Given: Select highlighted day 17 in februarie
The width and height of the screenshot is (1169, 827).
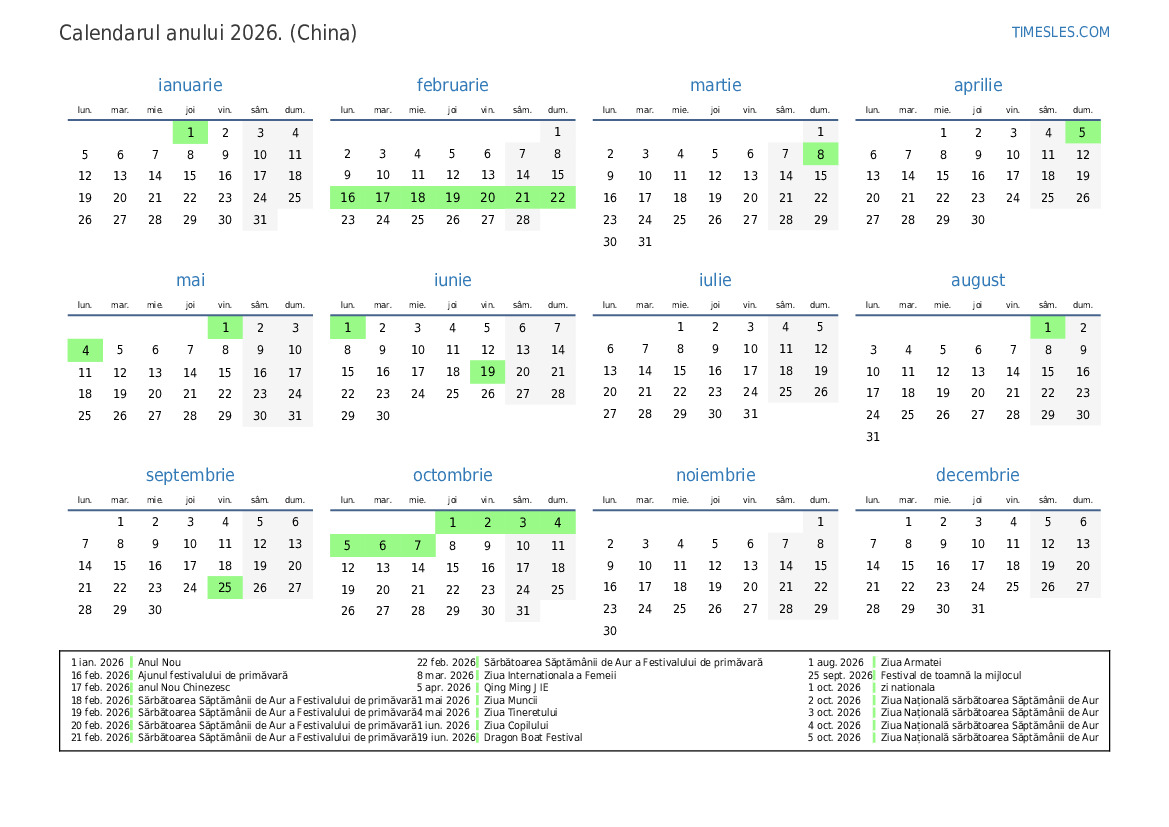Looking at the screenshot, I should 382,198.
